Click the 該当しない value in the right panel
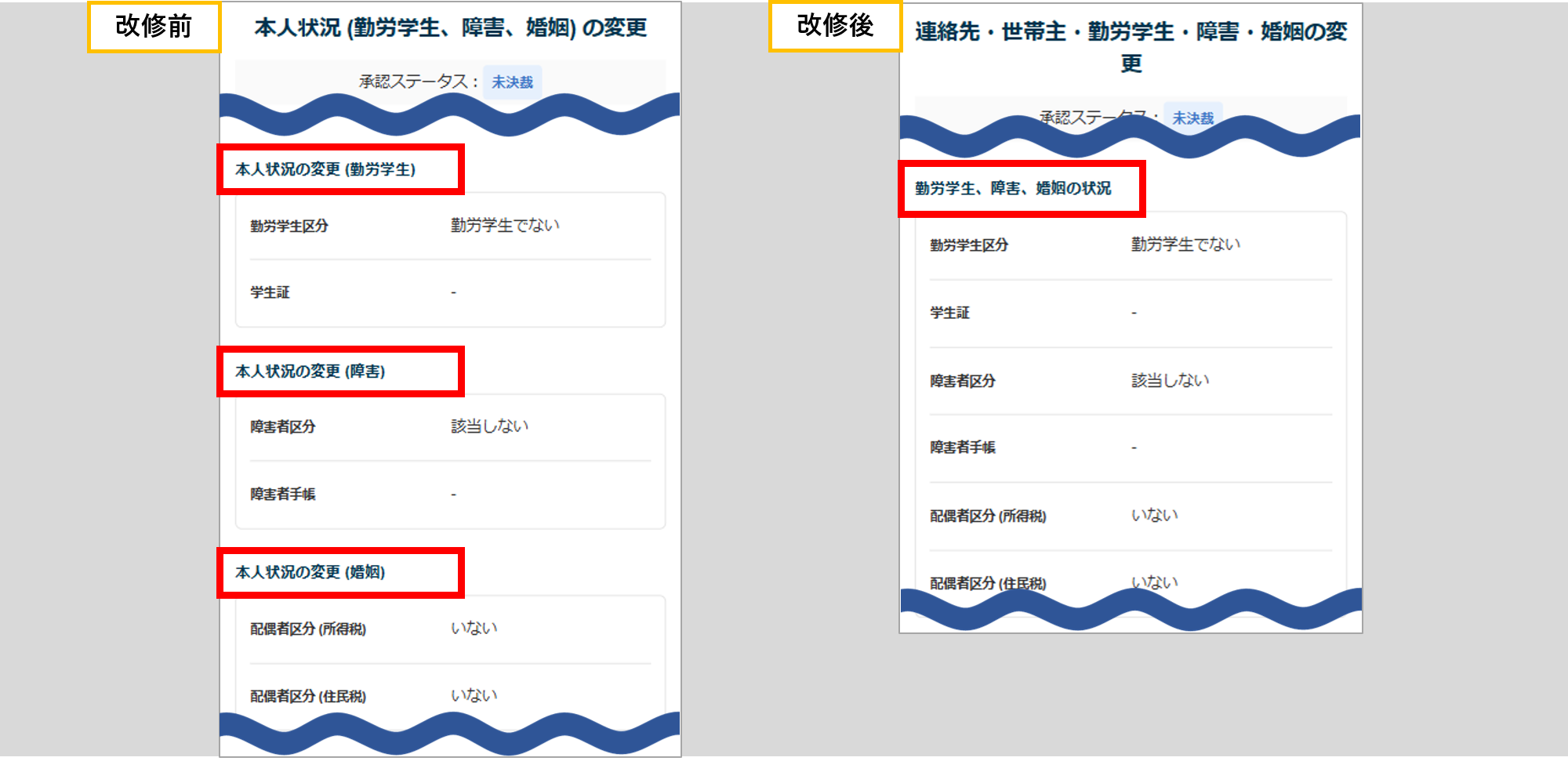The height and width of the screenshot is (761, 1568). pos(1170,381)
